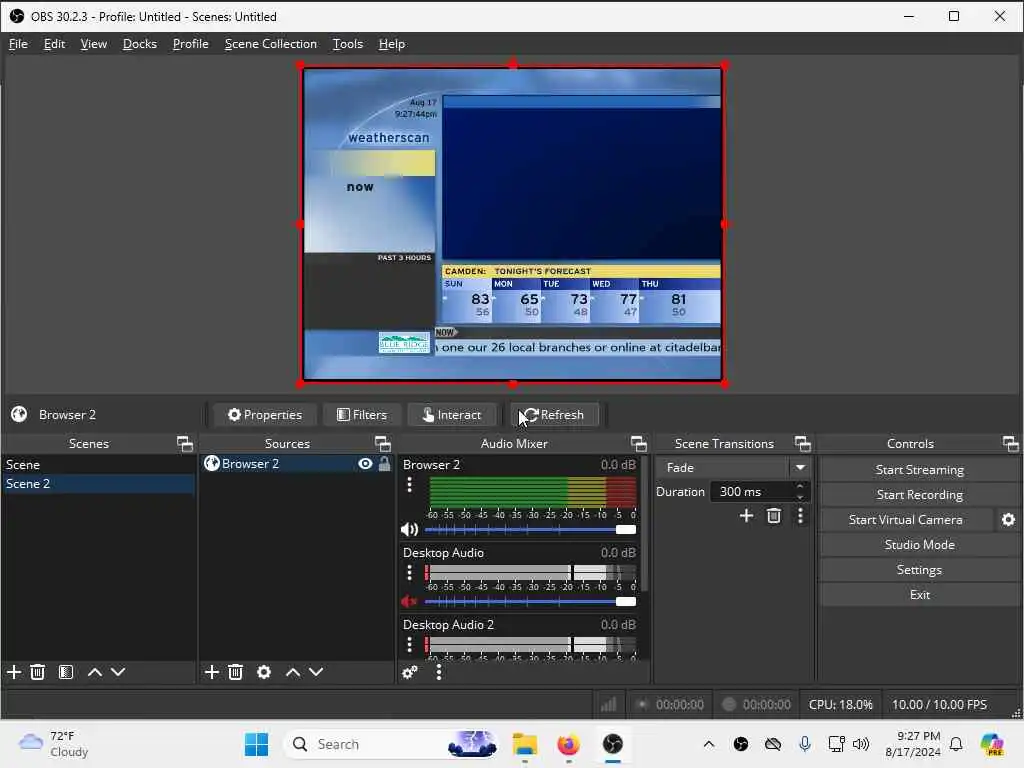
Task: Open Windows Start menu
Action: (257, 744)
